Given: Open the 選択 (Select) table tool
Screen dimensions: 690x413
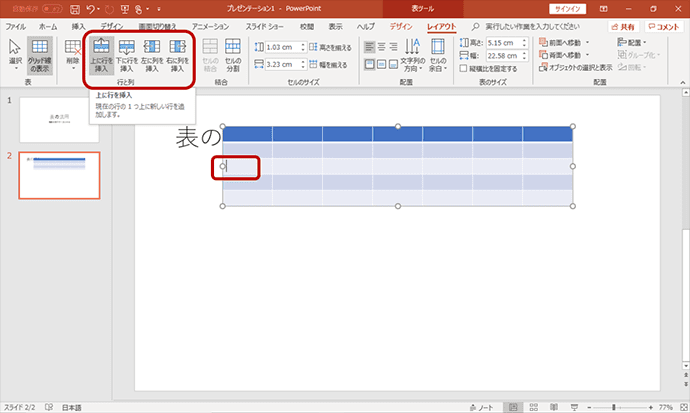Looking at the screenshot, I should (15, 55).
